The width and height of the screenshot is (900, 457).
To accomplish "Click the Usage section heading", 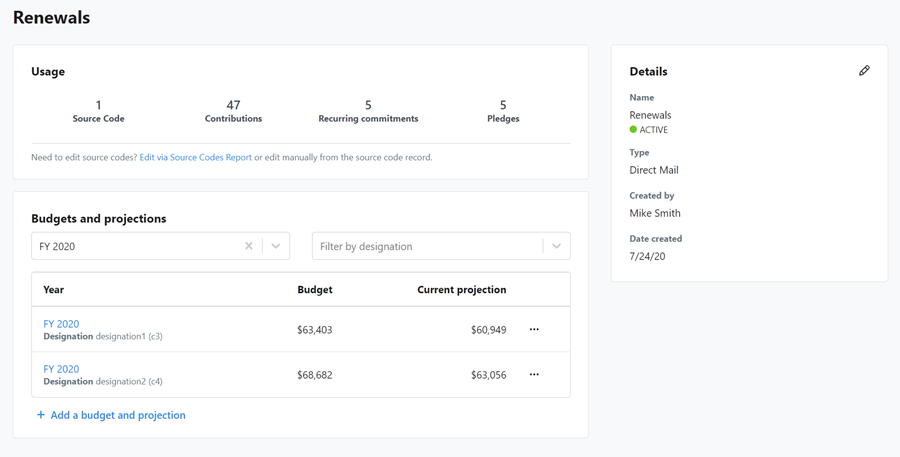I will pos(48,71).
